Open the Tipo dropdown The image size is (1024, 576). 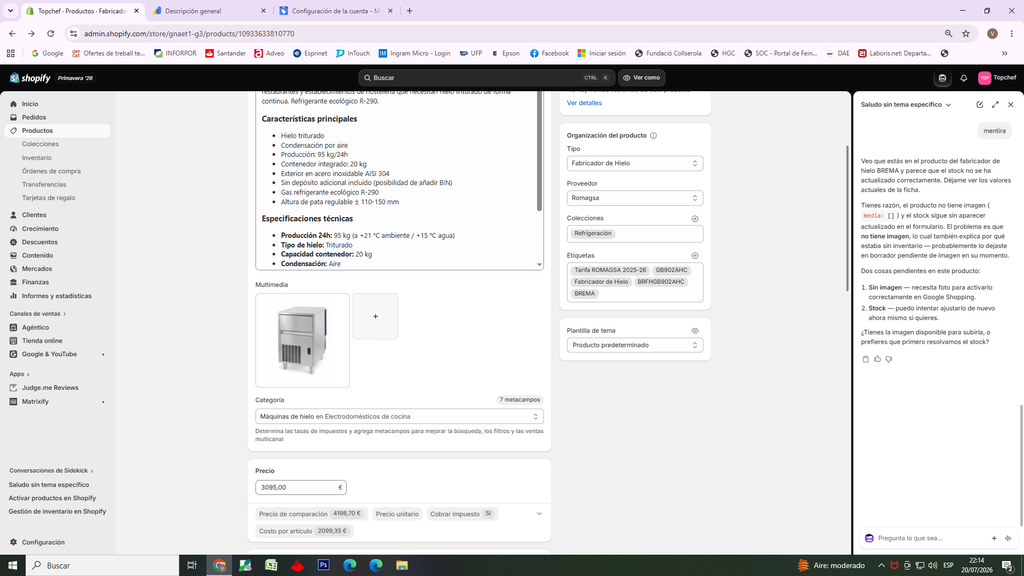pos(635,163)
